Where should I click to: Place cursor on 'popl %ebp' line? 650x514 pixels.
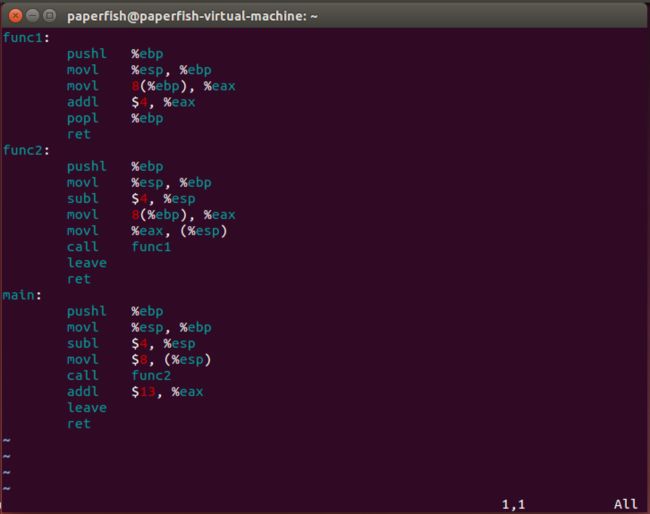pyautogui.click(x=115, y=119)
